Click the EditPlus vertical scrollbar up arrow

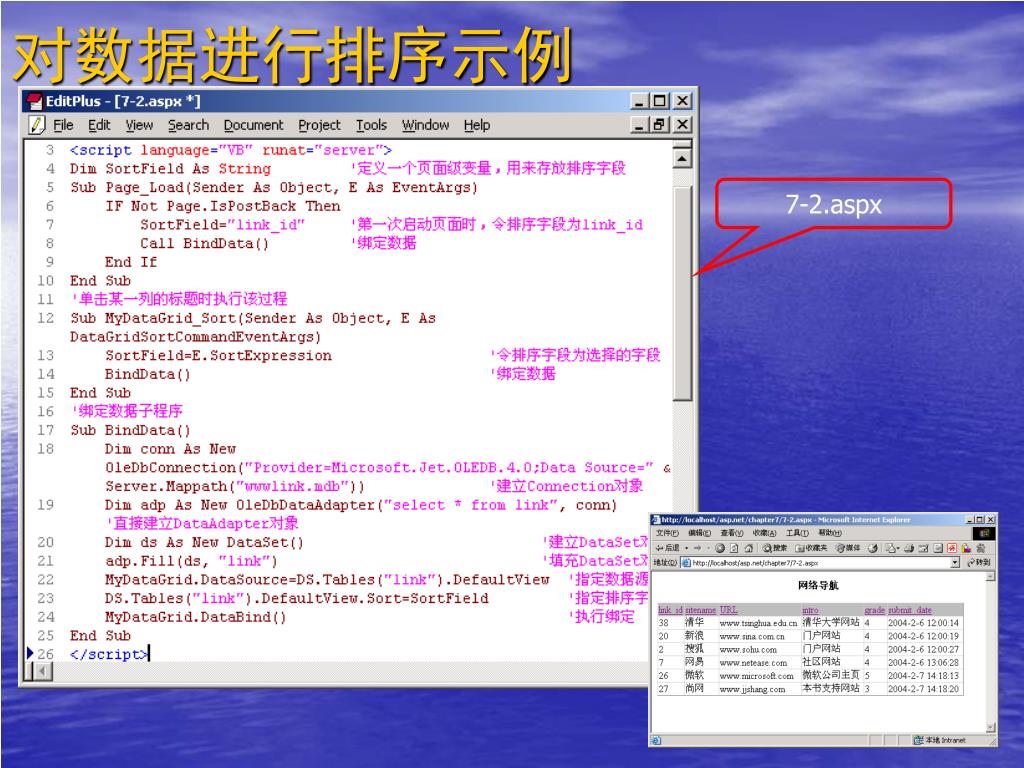coord(682,159)
